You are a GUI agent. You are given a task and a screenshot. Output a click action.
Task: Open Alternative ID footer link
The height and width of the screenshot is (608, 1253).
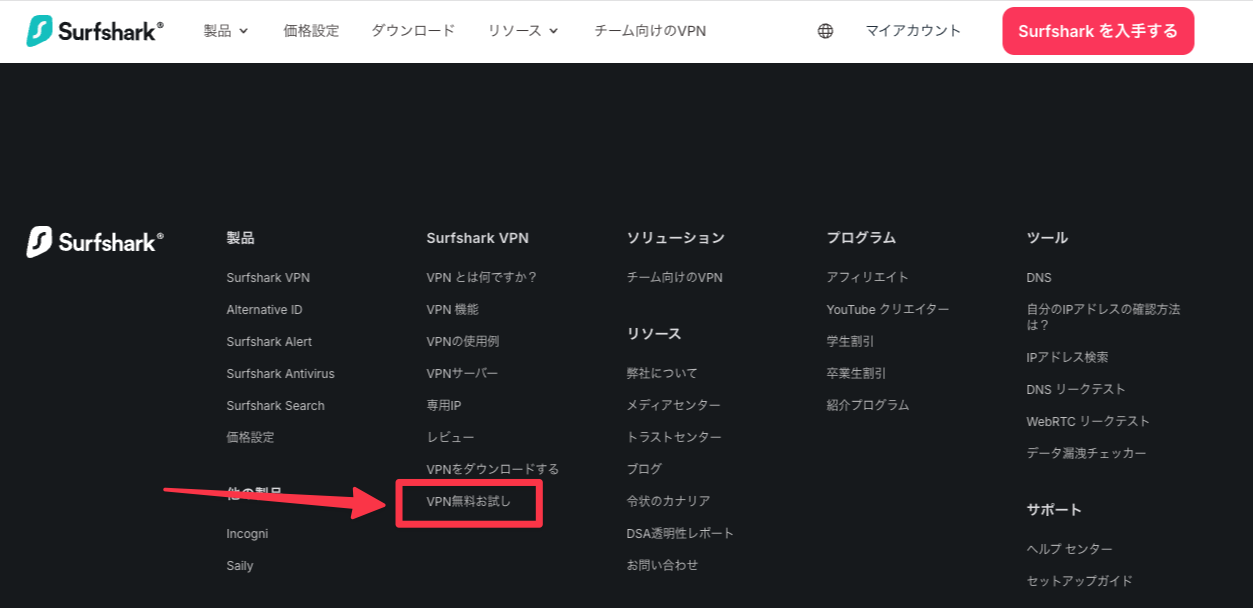[264, 310]
